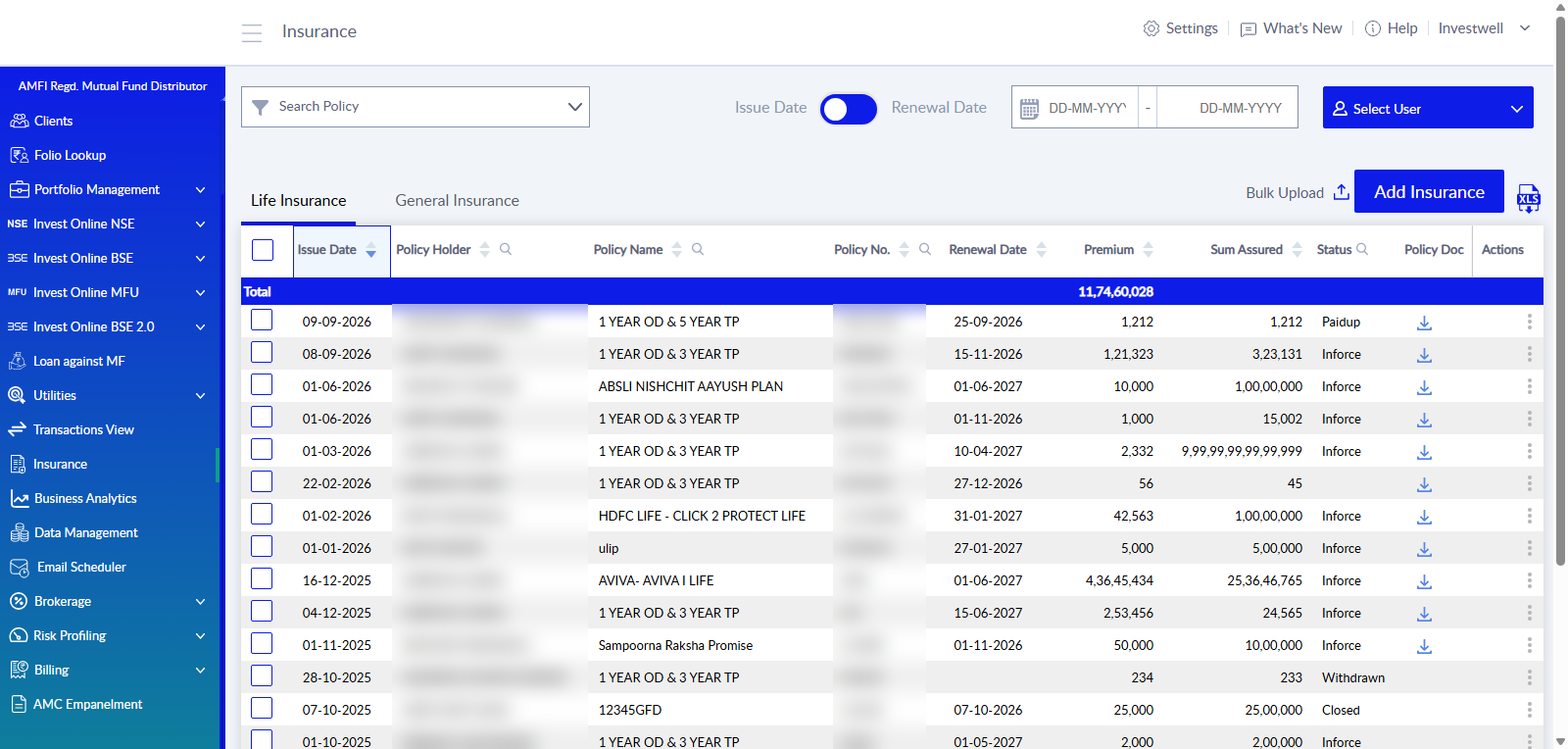The width and height of the screenshot is (1568, 749).
Task: Open calendar icon in date range field
Action: 1029,109
